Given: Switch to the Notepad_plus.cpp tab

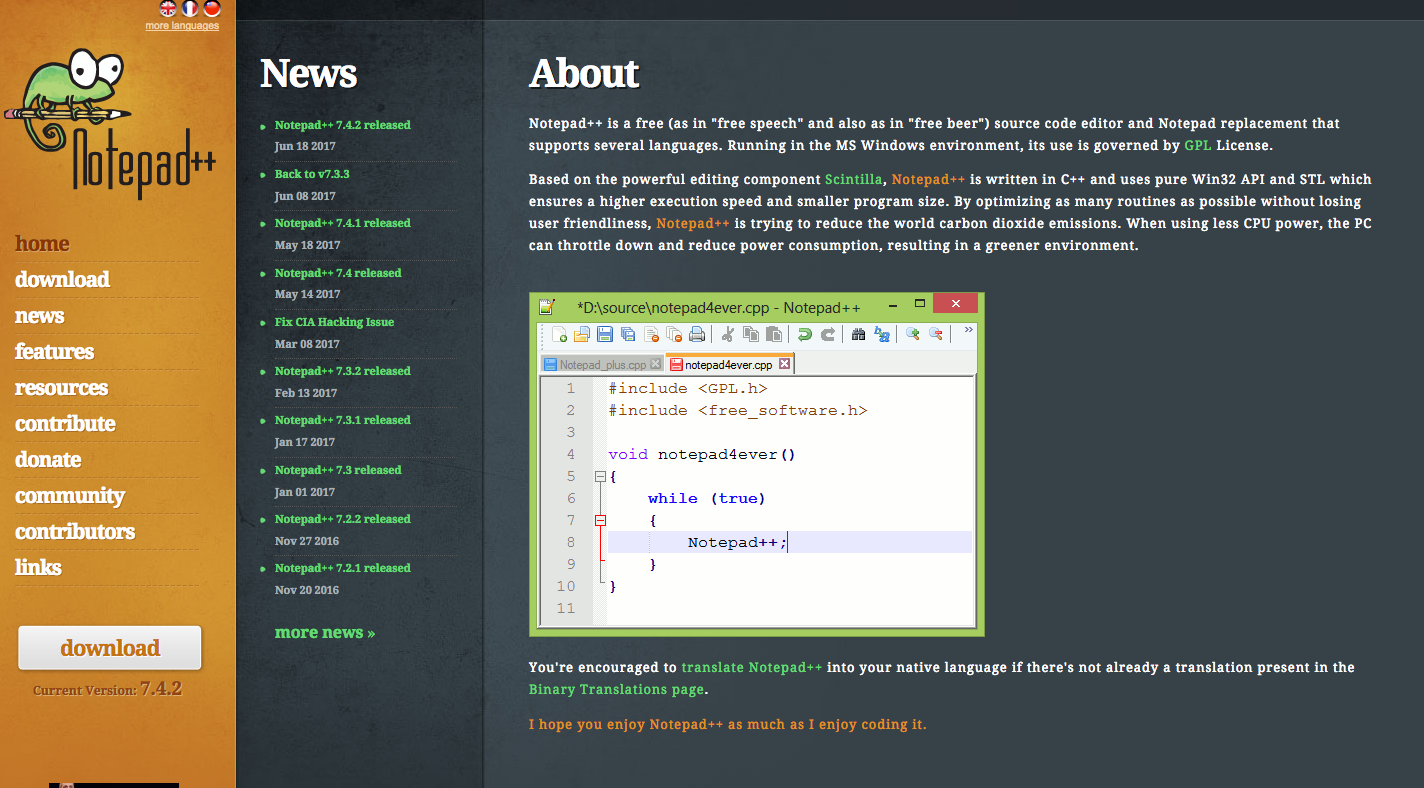Looking at the screenshot, I should coord(601,364).
